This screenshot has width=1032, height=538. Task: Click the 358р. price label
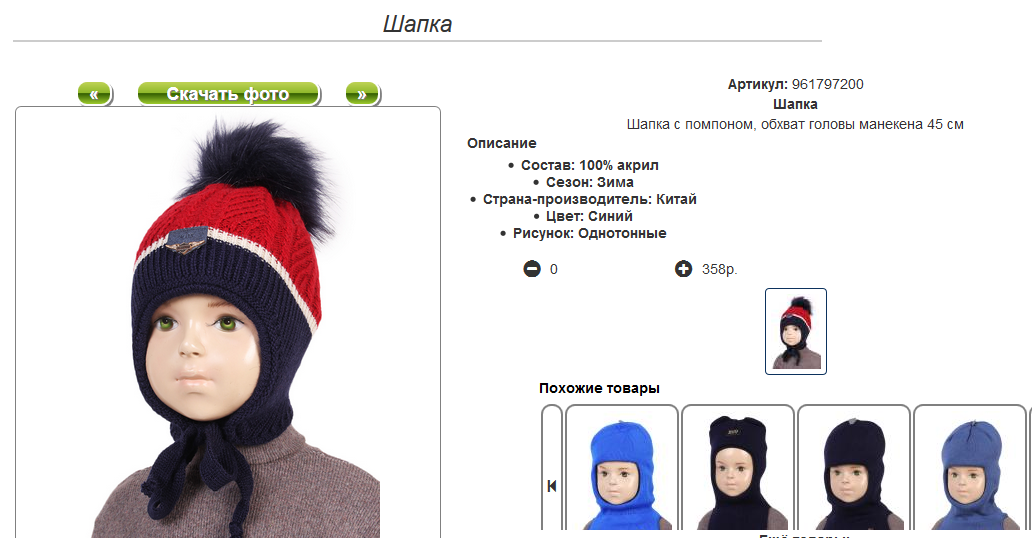719,269
